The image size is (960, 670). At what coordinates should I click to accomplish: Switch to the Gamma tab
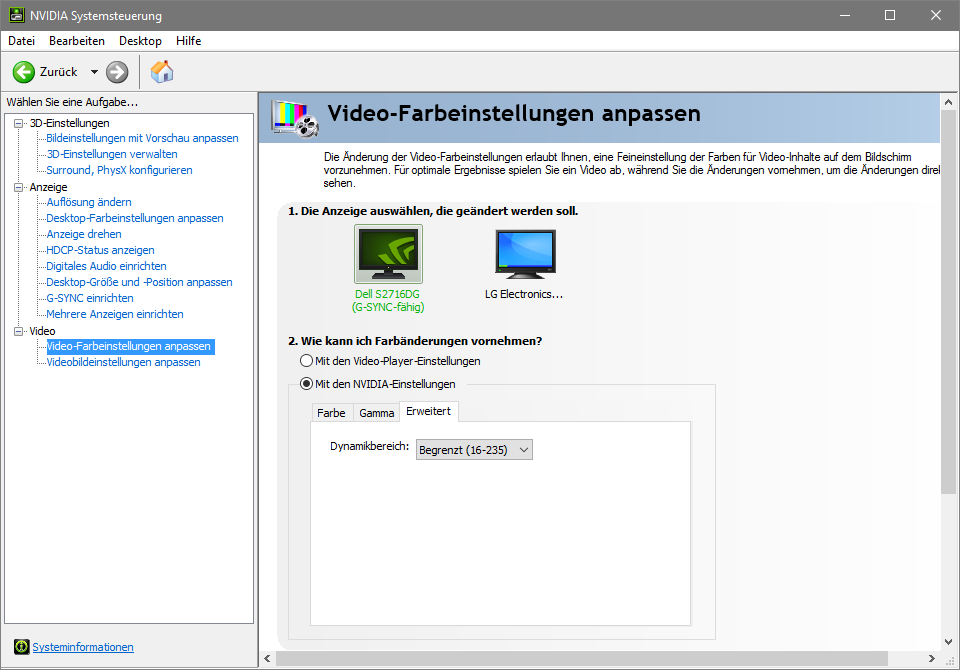pos(377,413)
